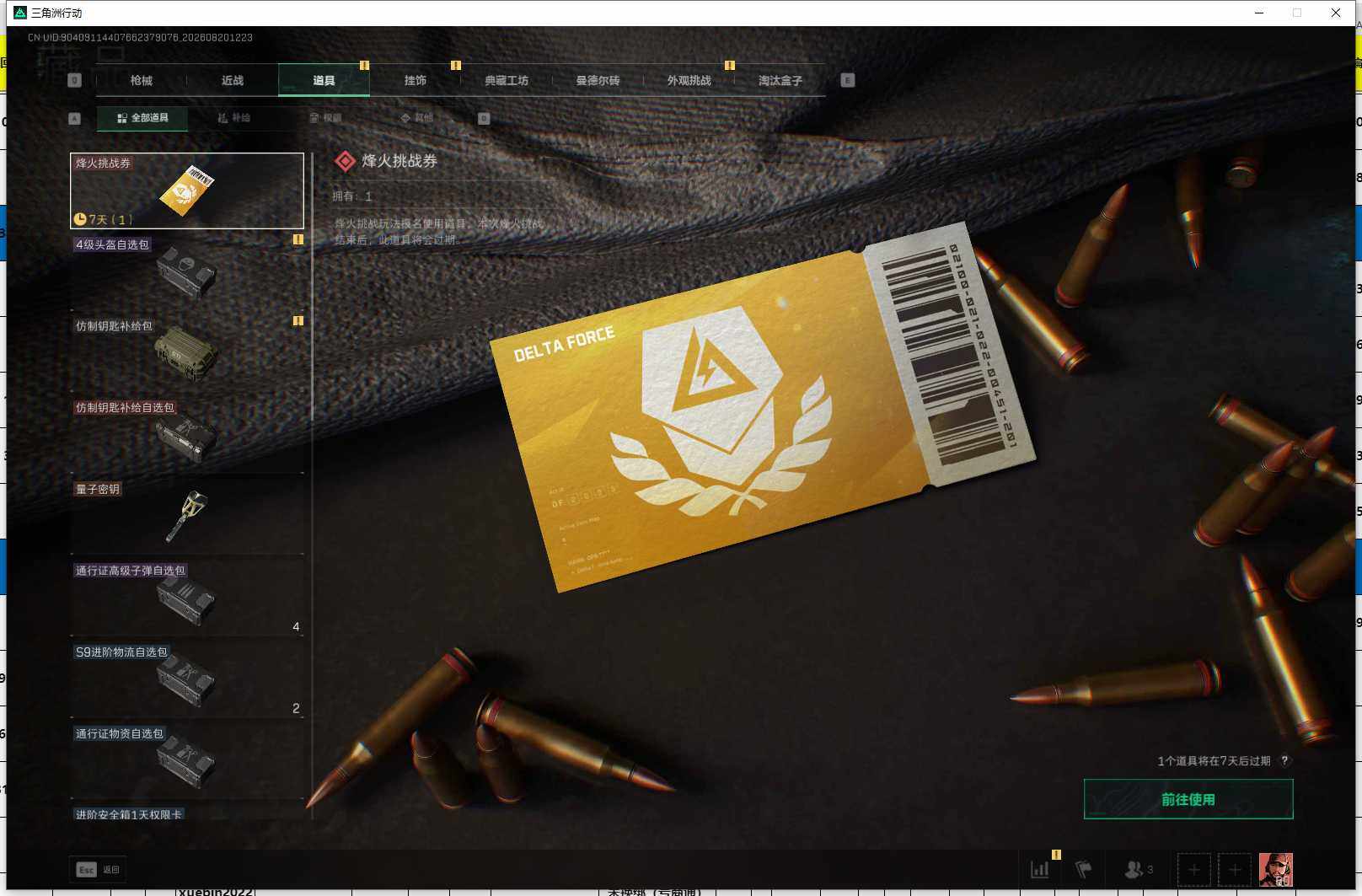Minimize the 三角洲行动 window

coord(1259,13)
